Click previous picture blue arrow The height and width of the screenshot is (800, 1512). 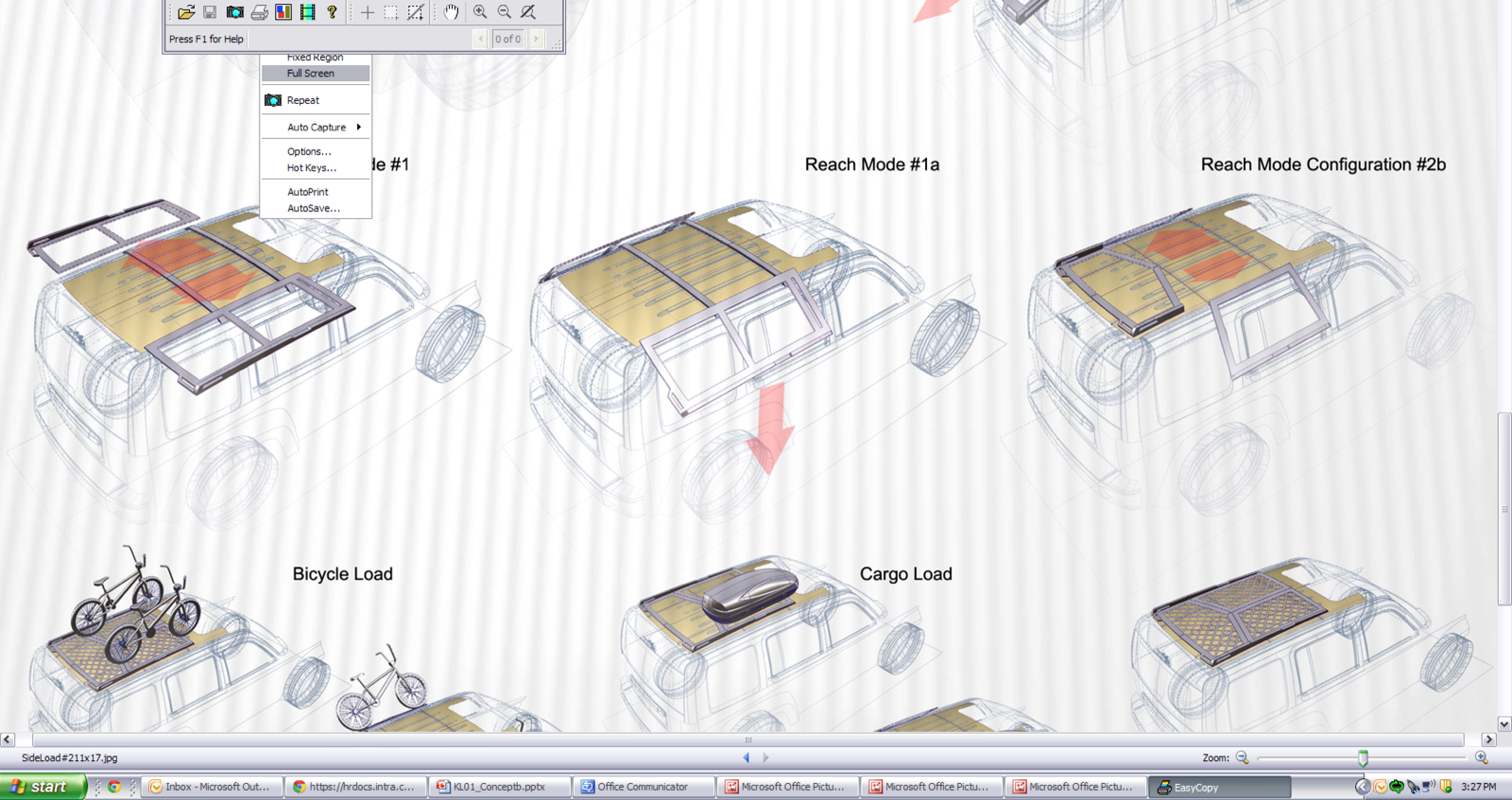(746, 758)
